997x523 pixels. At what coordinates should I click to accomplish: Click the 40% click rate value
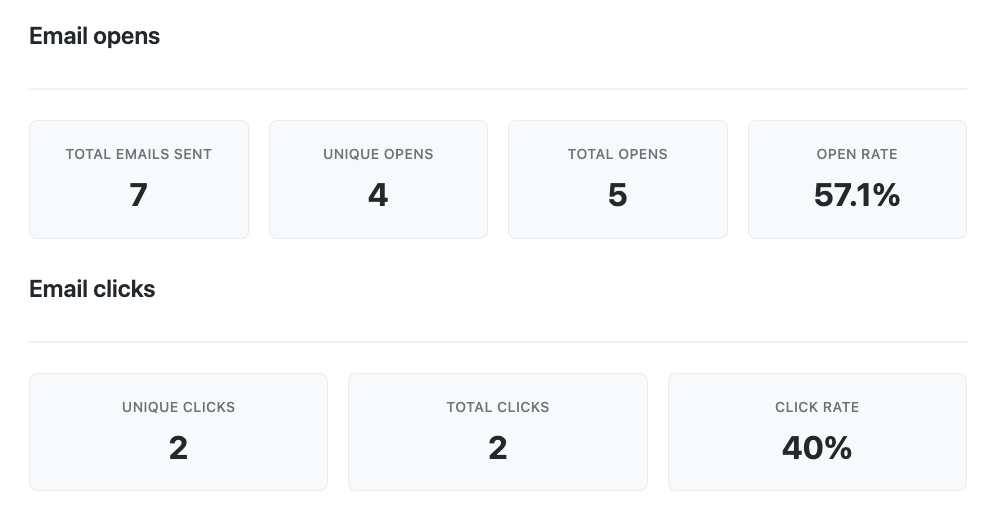click(817, 448)
